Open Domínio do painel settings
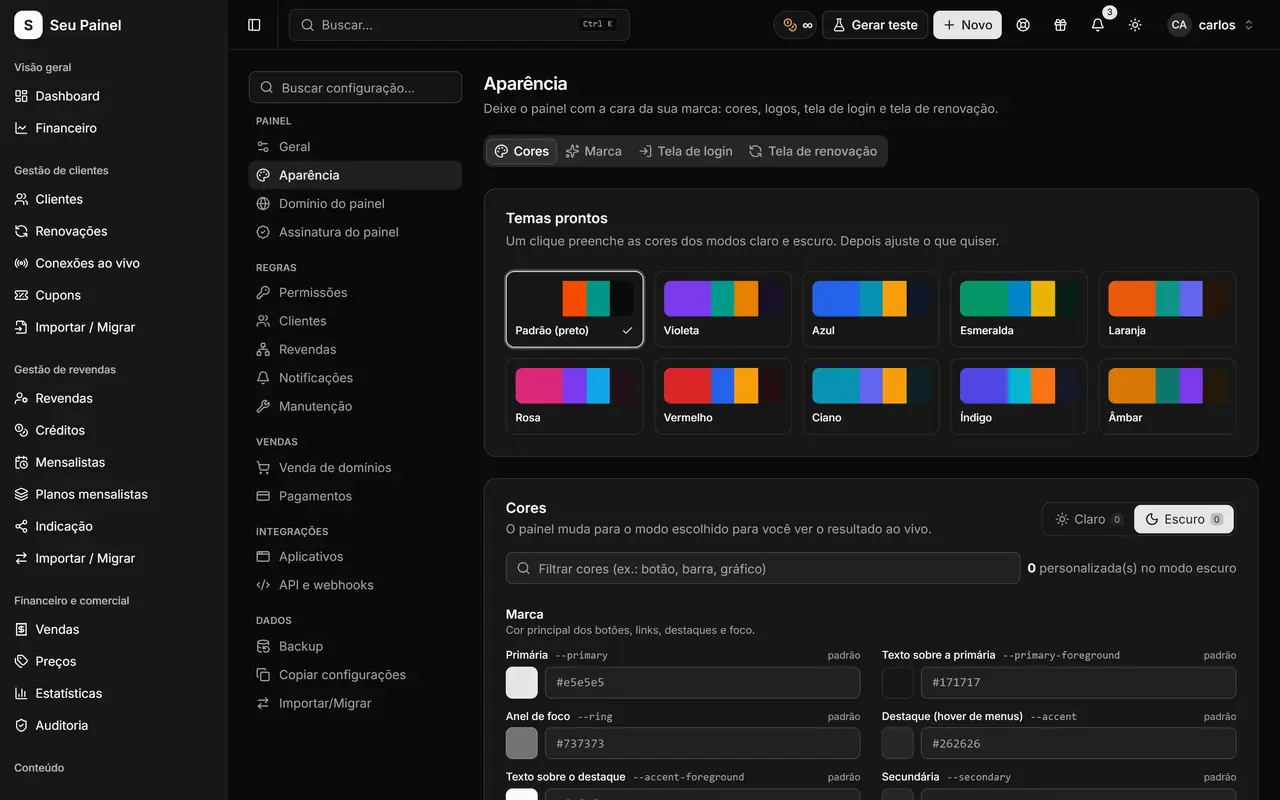Image resolution: width=1280 pixels, height=800 pixels. tap(355, 203)
